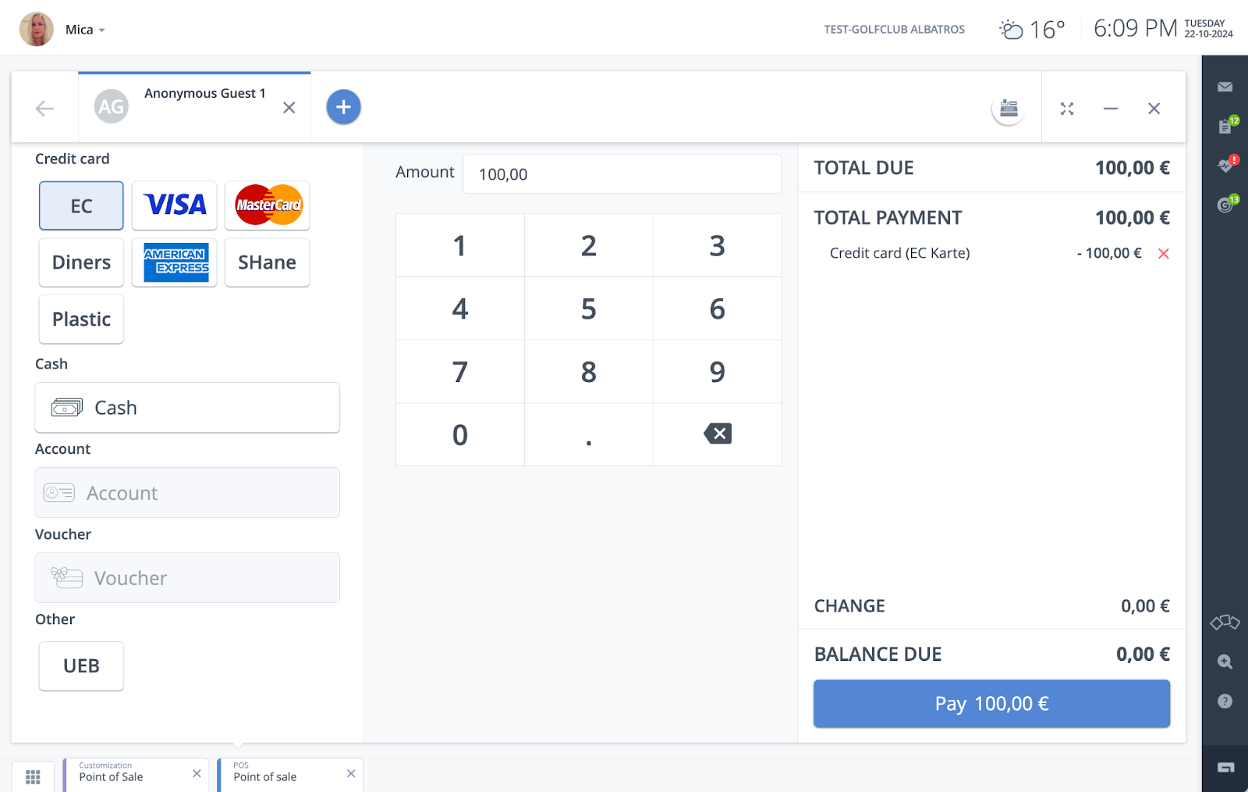
Task: Click the magnifier search icon in sidebar
Action: [x=1225, y=662]
